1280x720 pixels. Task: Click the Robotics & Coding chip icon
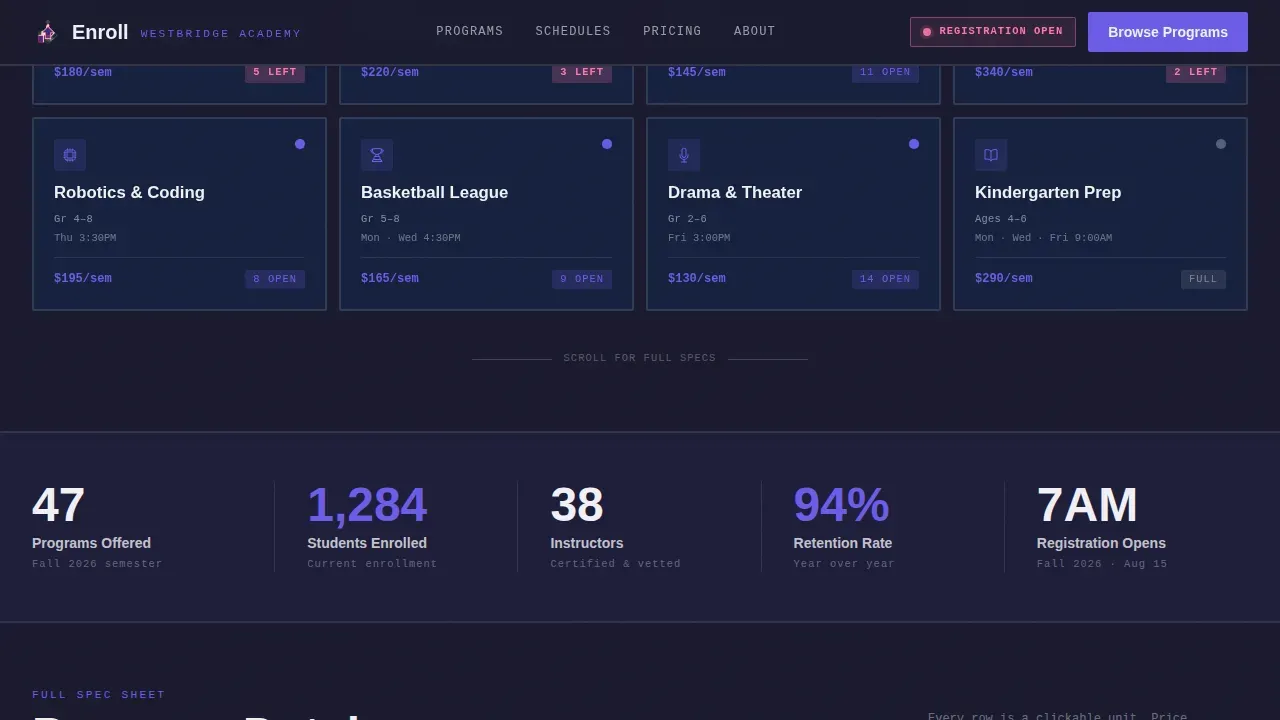point(70,155)
